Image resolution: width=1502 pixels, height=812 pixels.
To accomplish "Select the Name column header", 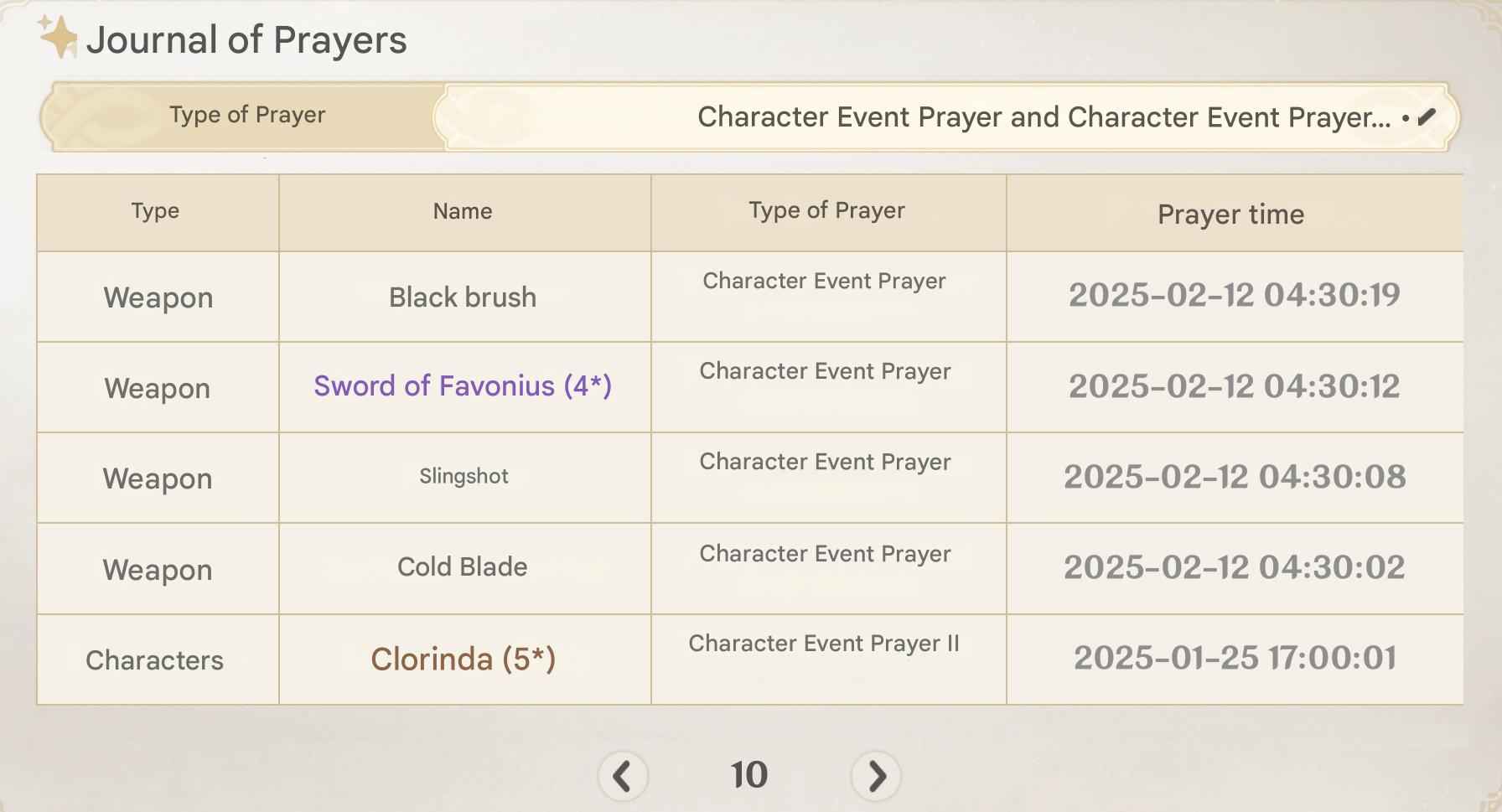I will (463, 211).
